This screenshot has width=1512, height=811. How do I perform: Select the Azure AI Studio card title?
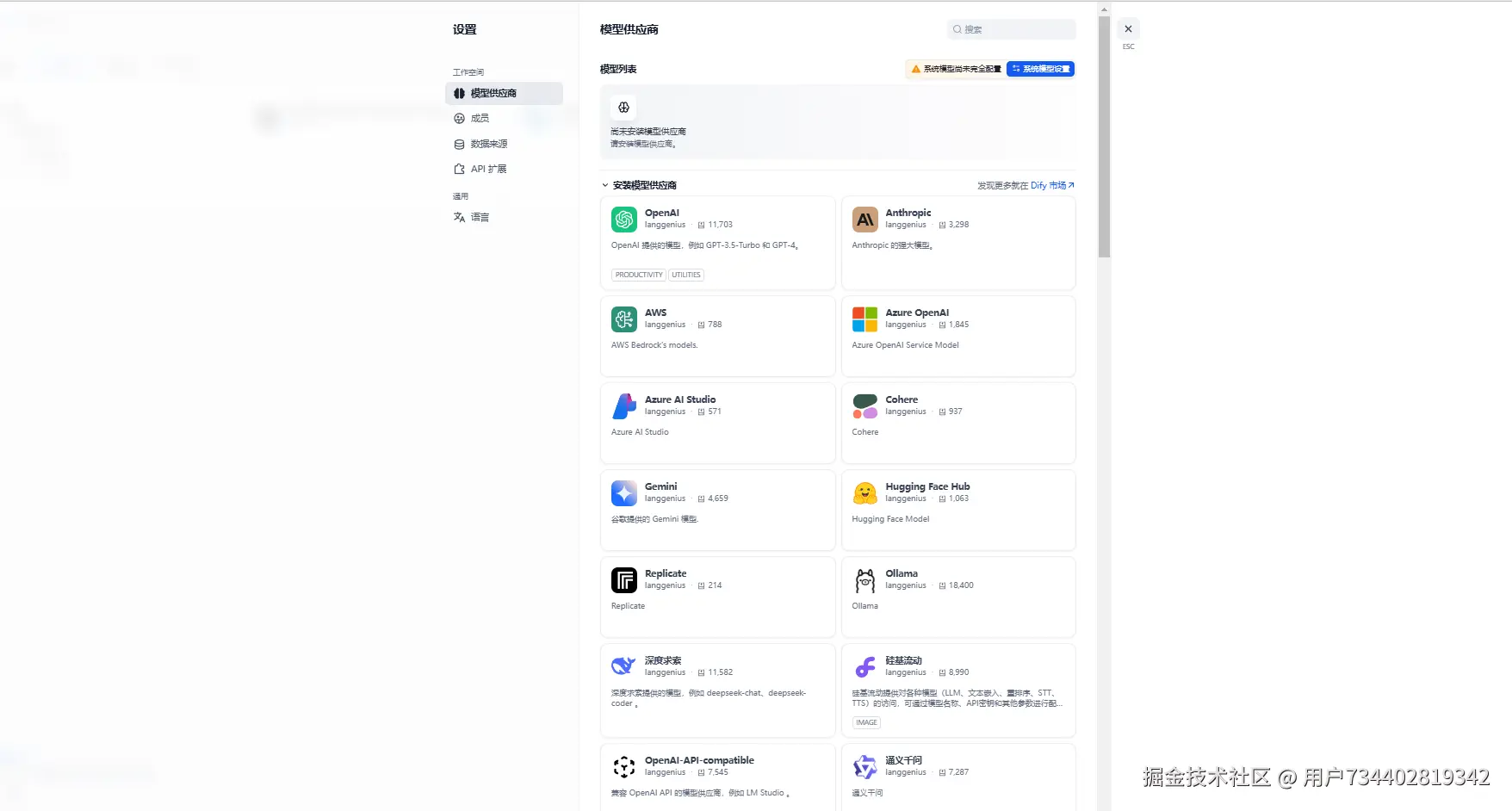[680, 400]
